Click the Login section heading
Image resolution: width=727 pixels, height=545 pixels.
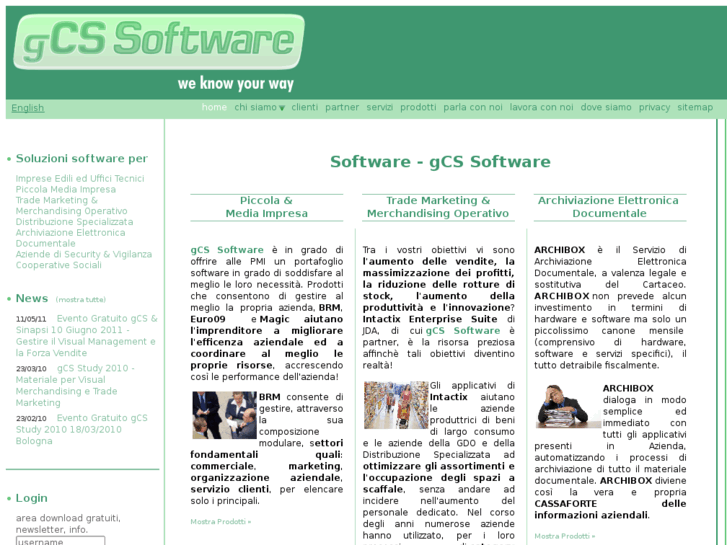tap(32, 498)
